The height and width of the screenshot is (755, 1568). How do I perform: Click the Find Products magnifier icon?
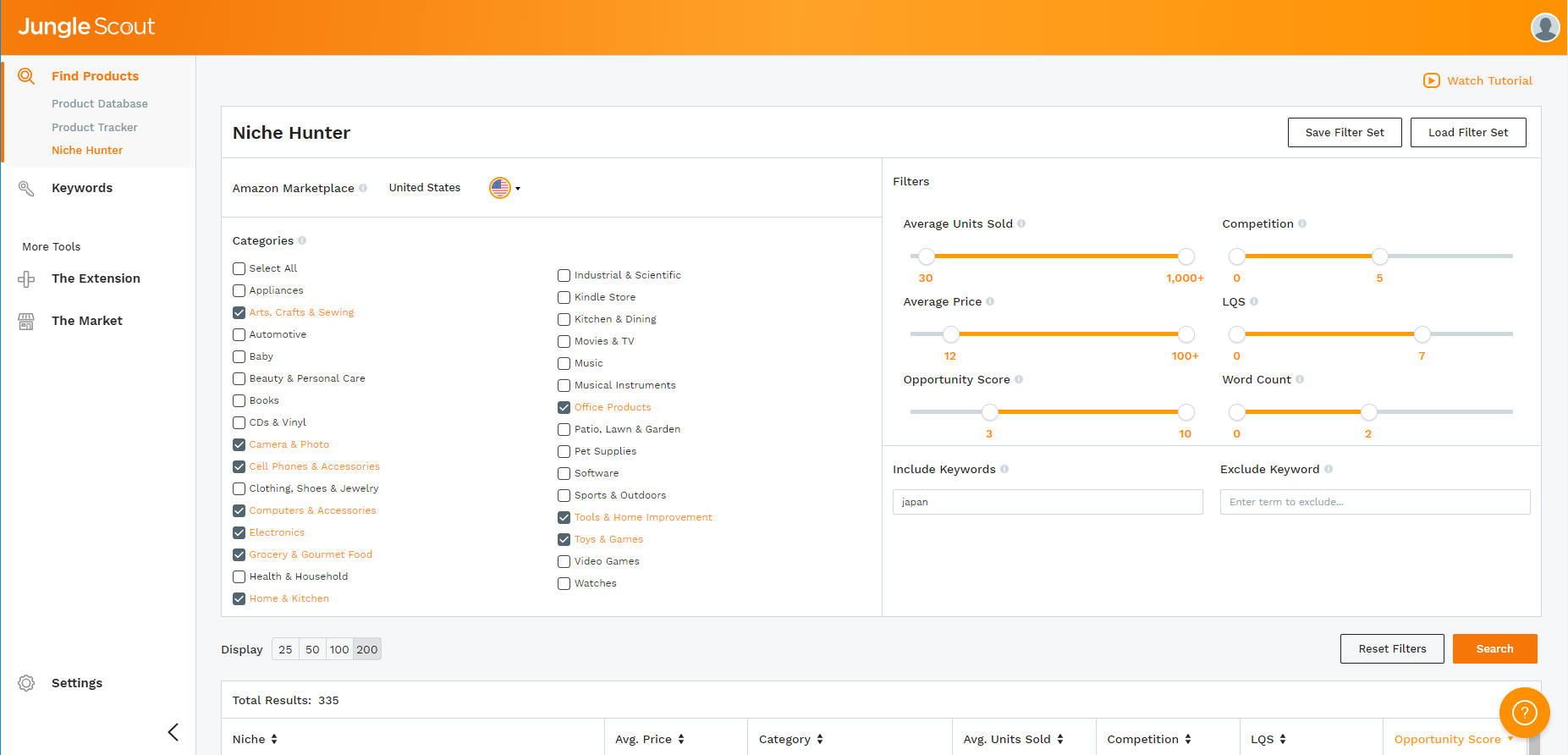(26, 76)
